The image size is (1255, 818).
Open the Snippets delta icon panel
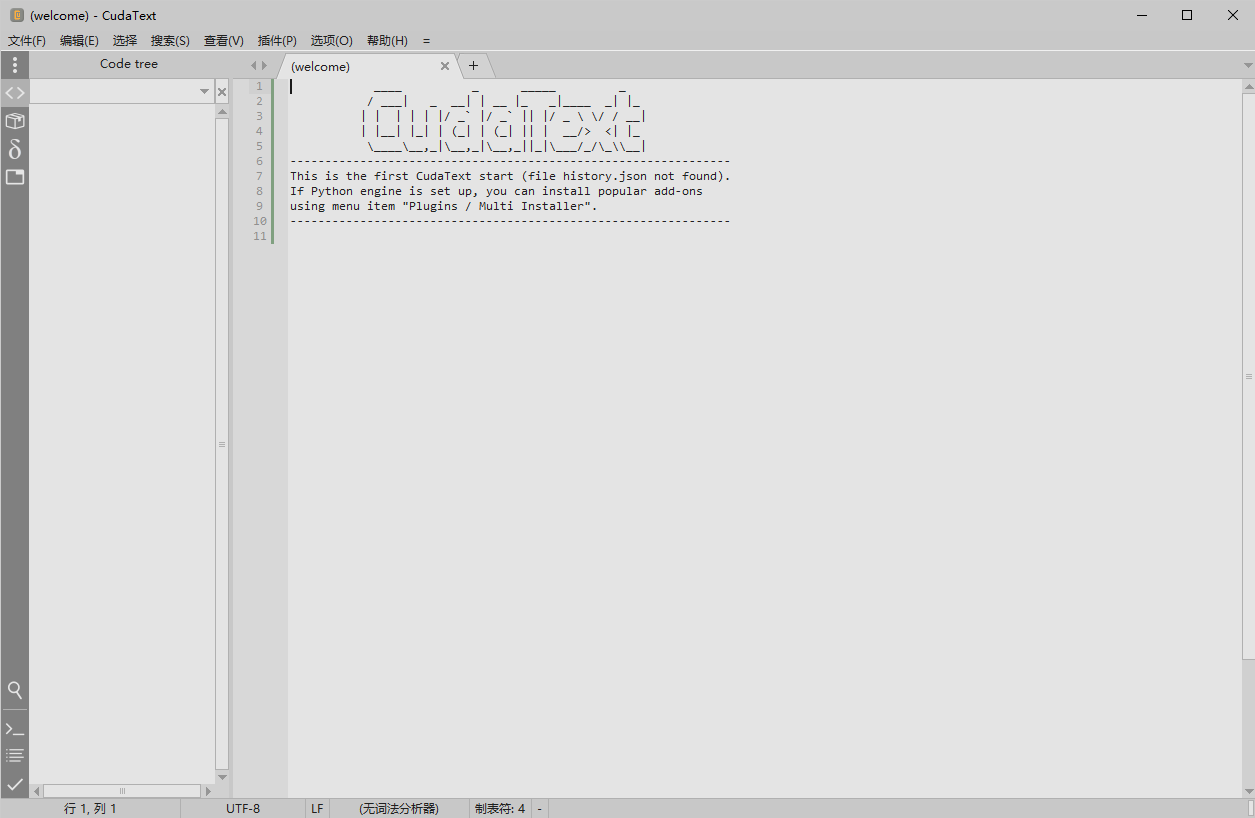pos(15,149)
